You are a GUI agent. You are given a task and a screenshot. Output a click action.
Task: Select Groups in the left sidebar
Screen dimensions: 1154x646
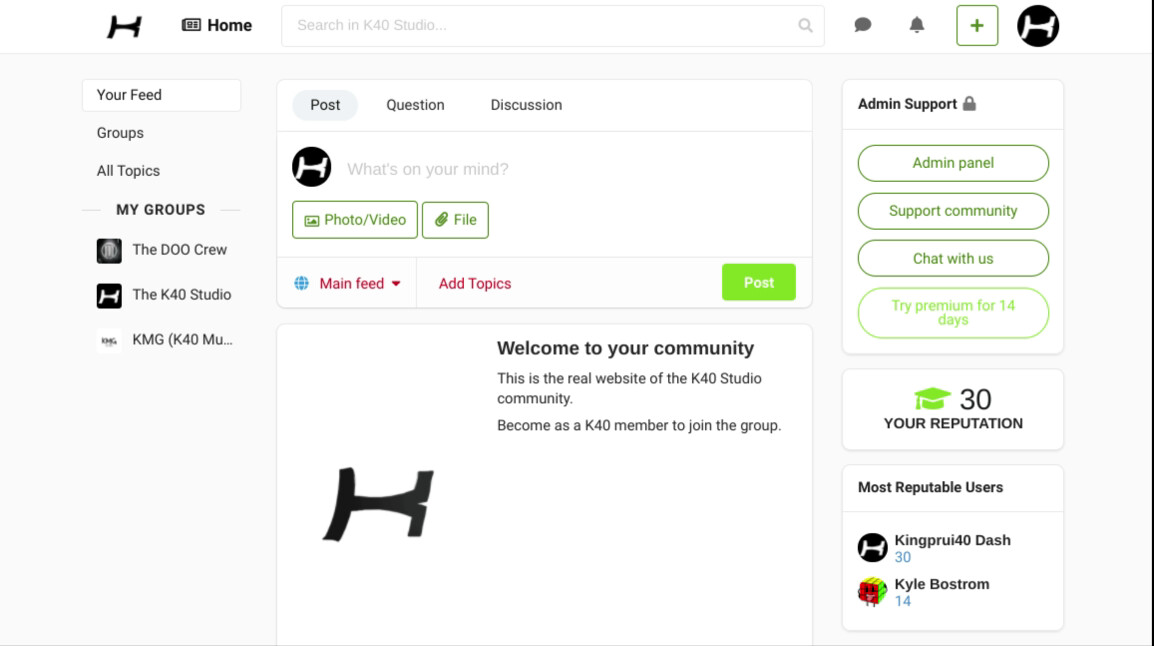120,133
